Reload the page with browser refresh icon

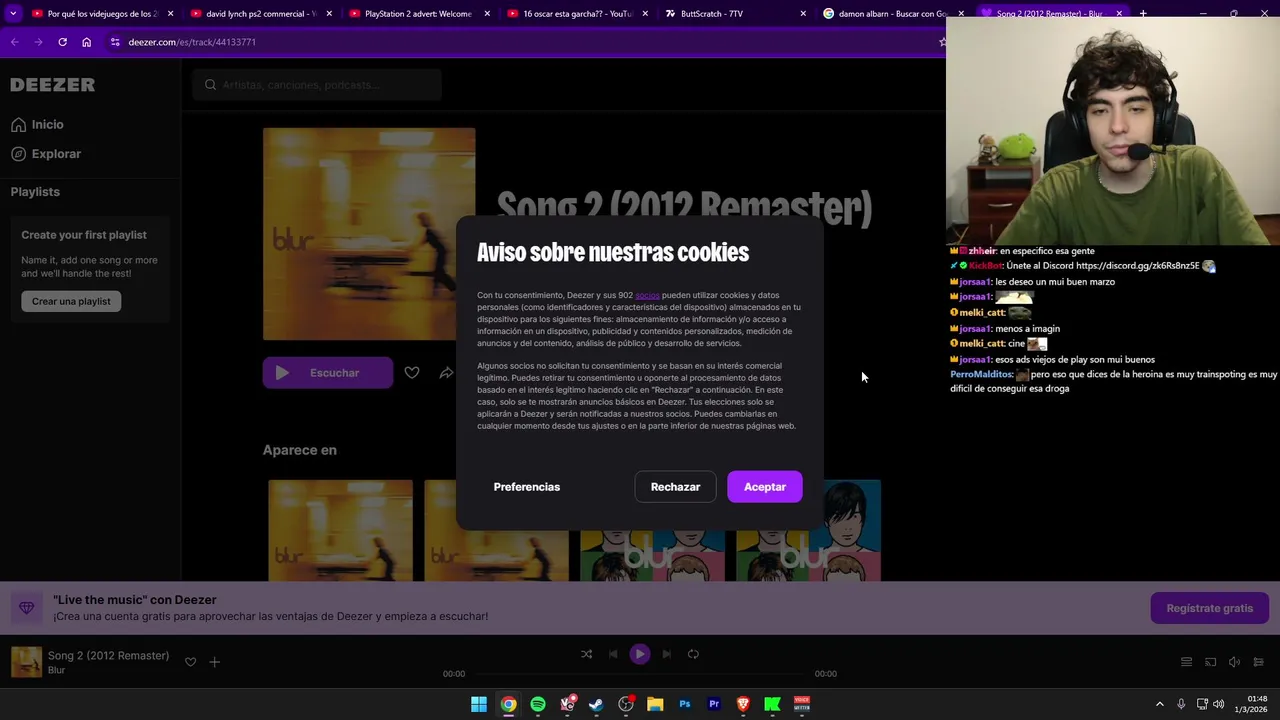coord(62,42)
